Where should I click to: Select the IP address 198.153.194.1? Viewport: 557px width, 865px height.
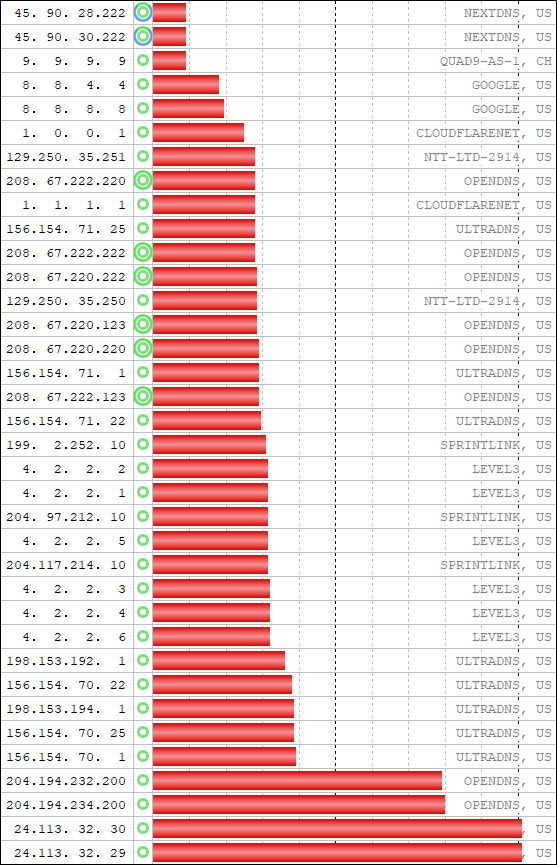point(66,709)
